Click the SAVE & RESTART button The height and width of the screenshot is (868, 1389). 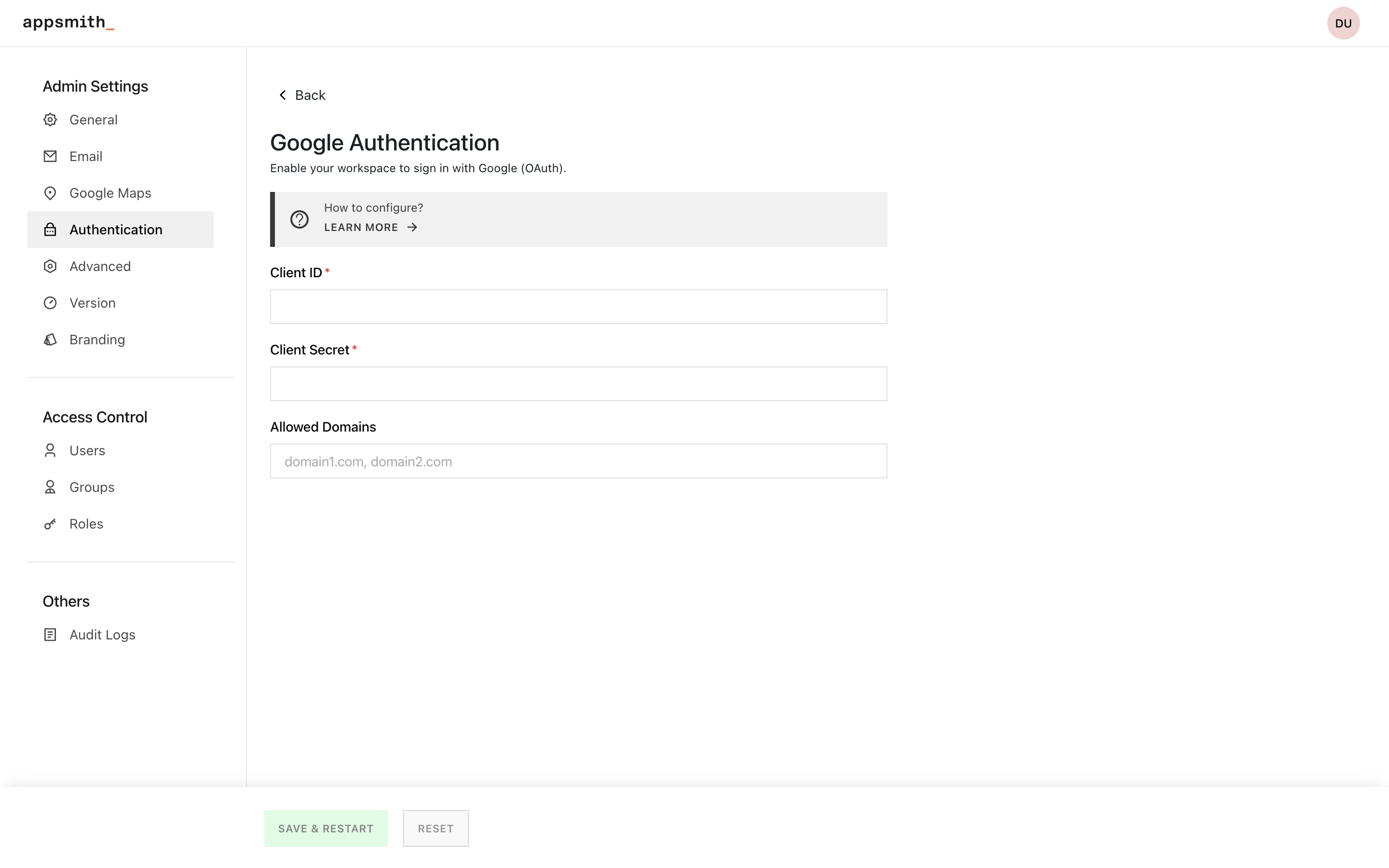[x=326, y=828]
